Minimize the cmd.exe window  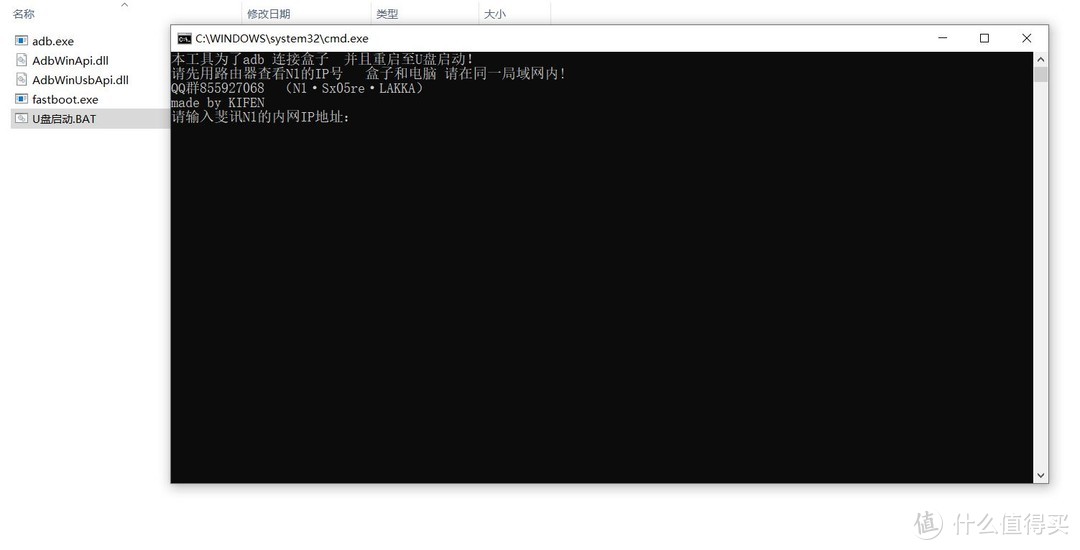coord(942,38)
